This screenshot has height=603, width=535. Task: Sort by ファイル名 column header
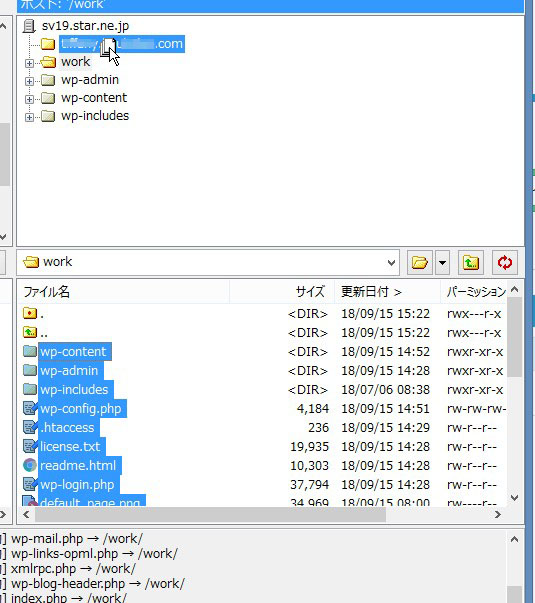(123, 292)
